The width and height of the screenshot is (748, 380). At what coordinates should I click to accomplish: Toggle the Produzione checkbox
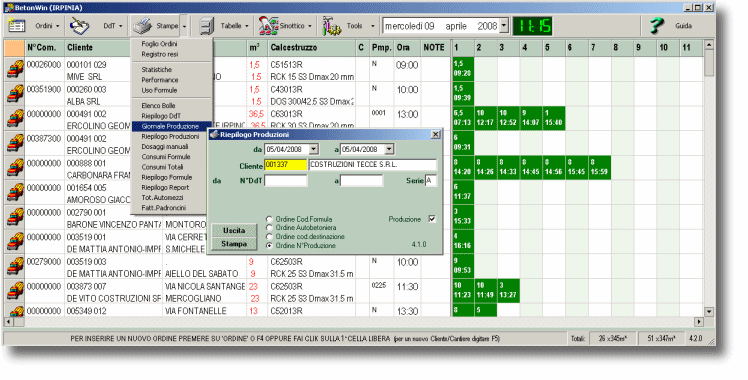point(432,219)
